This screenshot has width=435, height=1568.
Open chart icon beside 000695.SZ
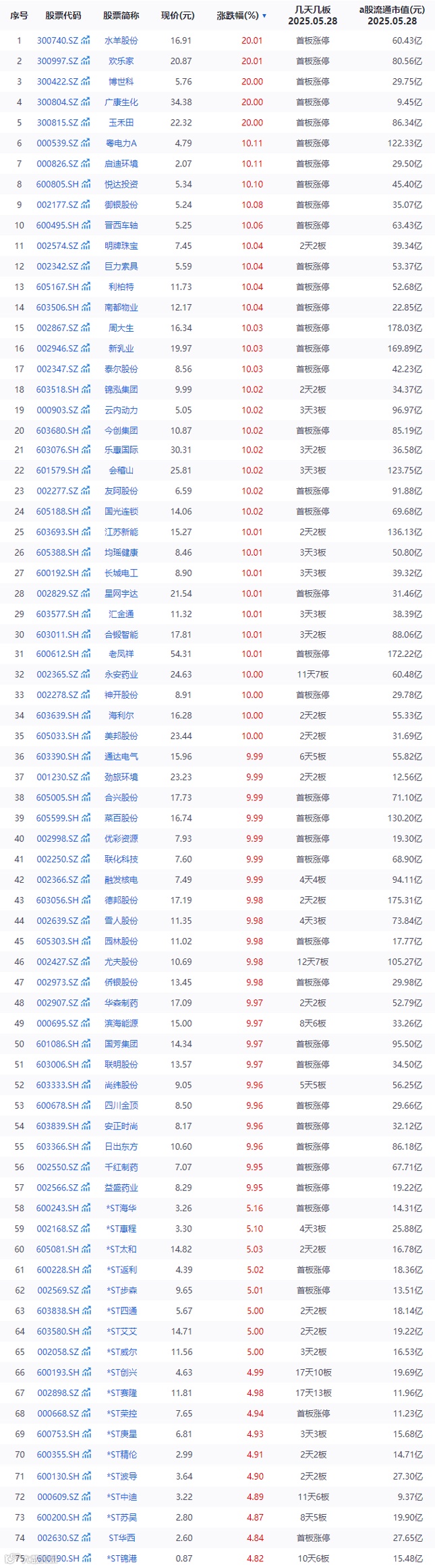[86, 1023]
